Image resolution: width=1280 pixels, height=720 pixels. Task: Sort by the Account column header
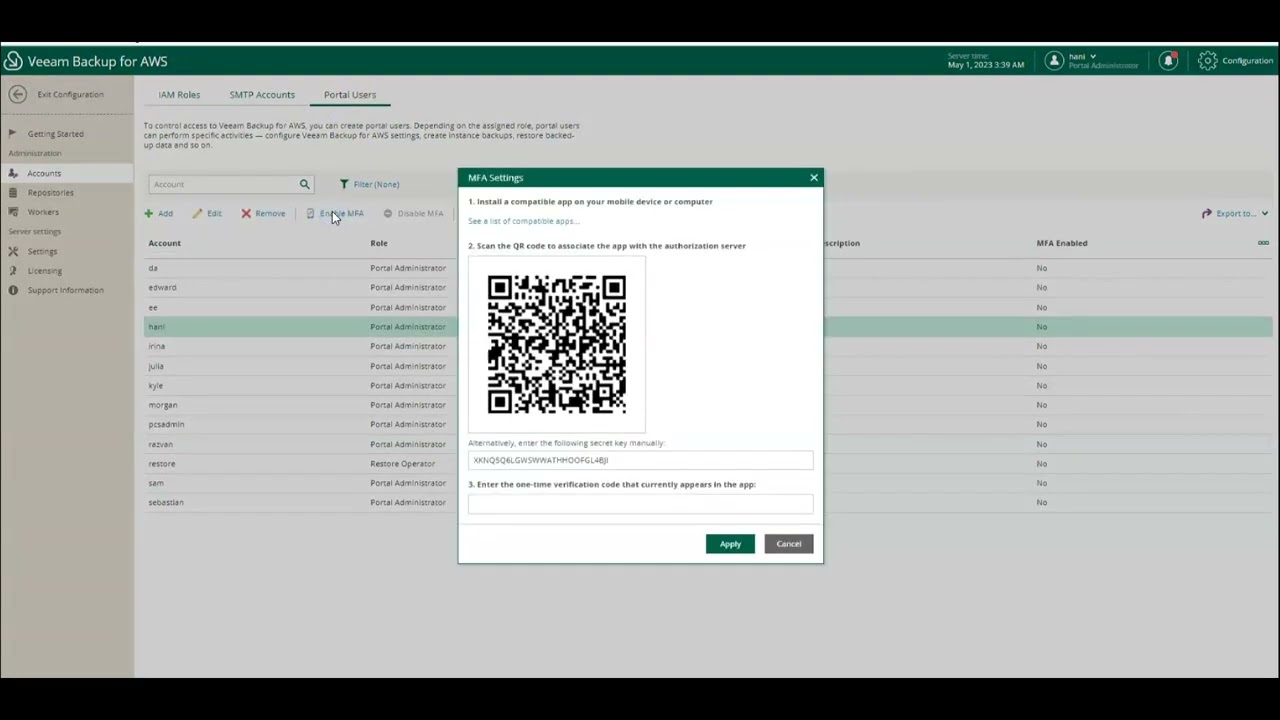click(x=165, y=243)
